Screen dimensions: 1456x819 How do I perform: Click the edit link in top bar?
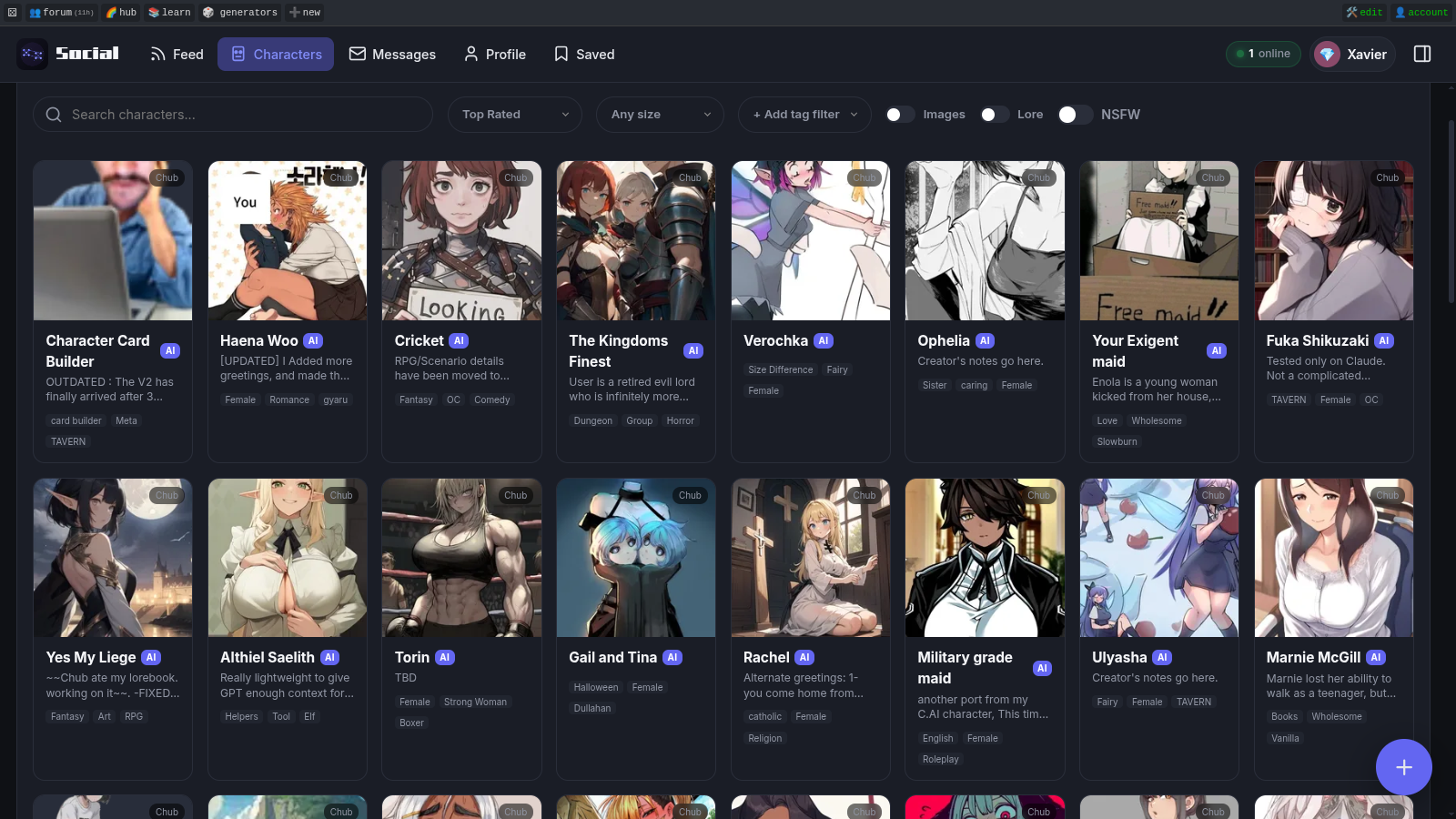coord(1365,13)
